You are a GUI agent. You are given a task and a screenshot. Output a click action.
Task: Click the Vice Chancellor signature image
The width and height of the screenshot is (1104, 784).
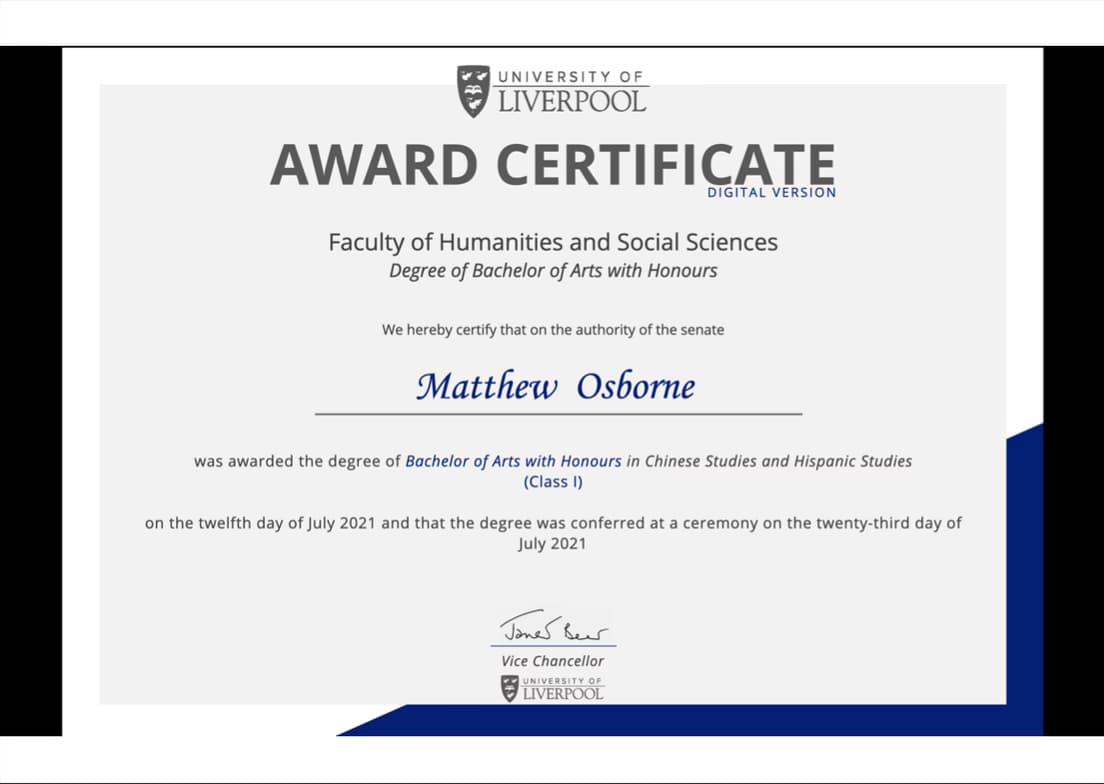click(x=553, y=628)
